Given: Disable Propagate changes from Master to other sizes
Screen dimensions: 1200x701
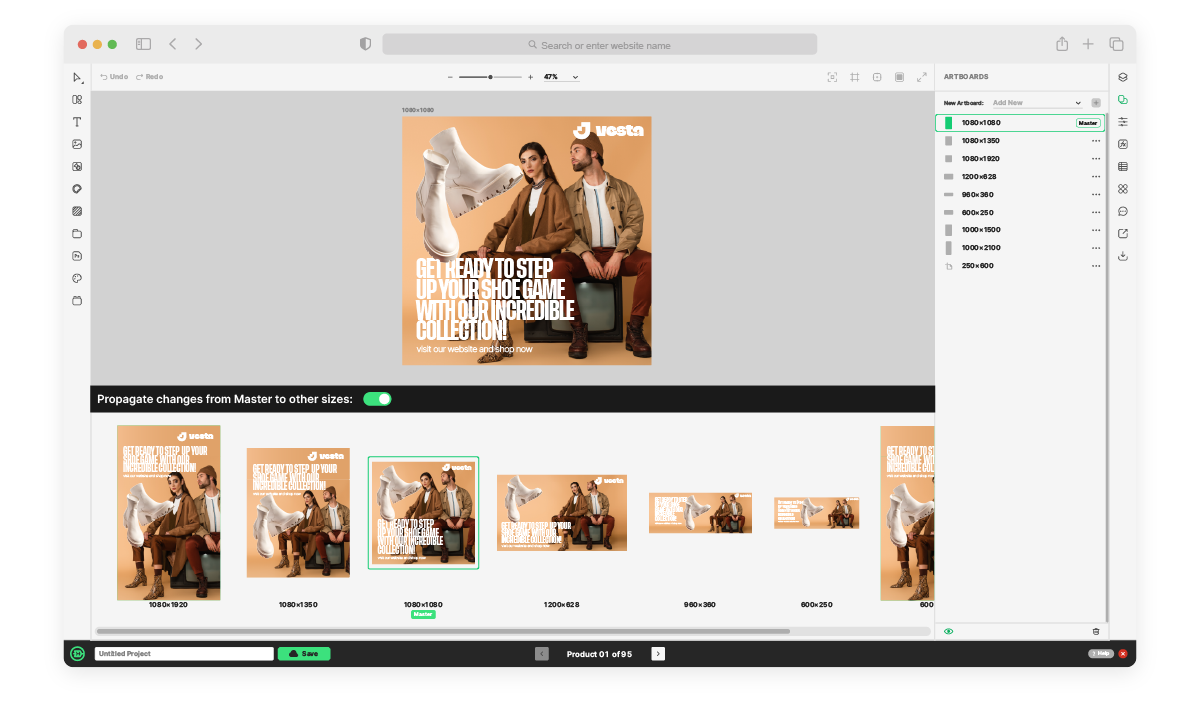Looking at the screenshot, I should click(377, 398).
